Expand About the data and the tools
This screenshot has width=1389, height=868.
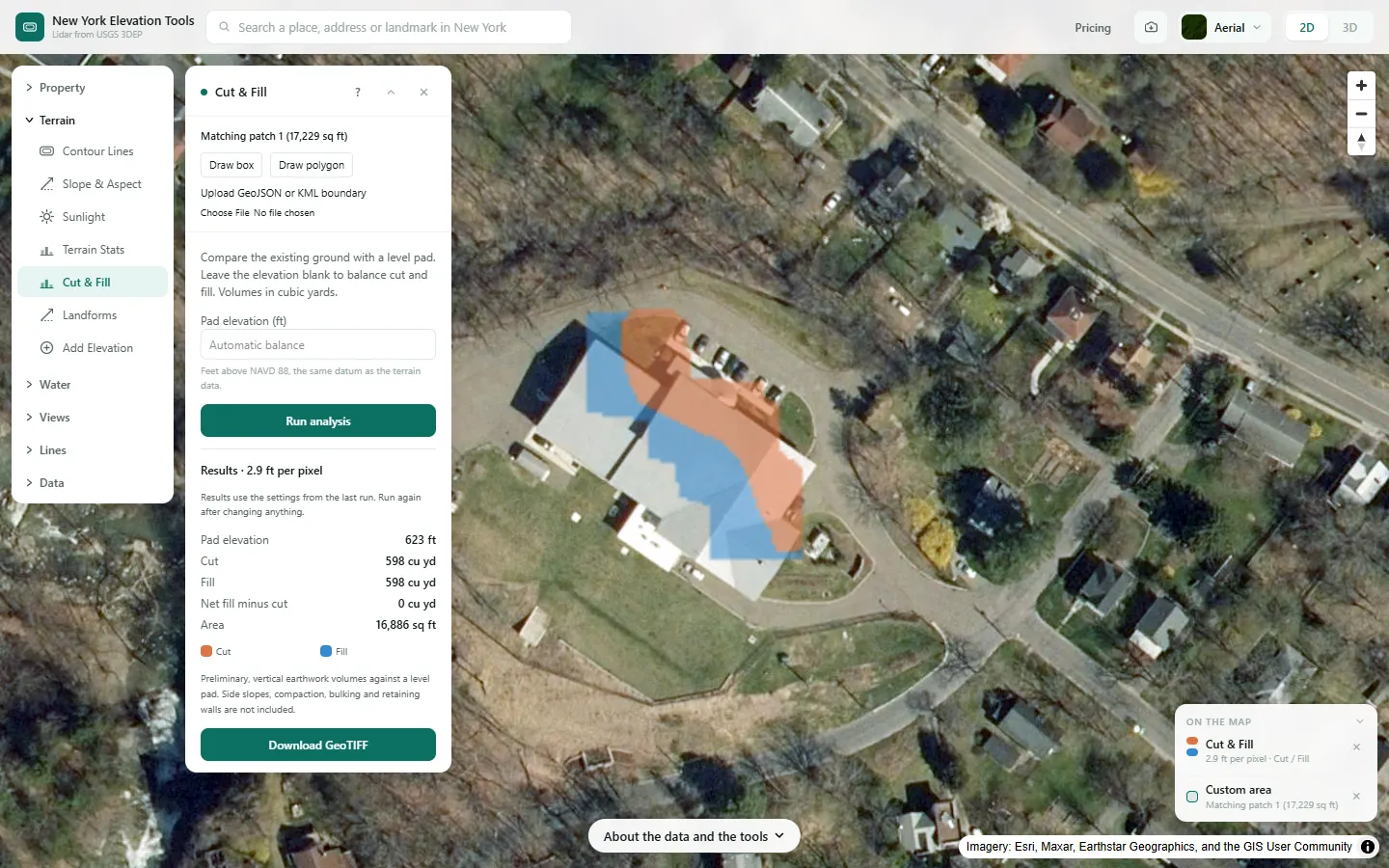(x=694, y=836)
